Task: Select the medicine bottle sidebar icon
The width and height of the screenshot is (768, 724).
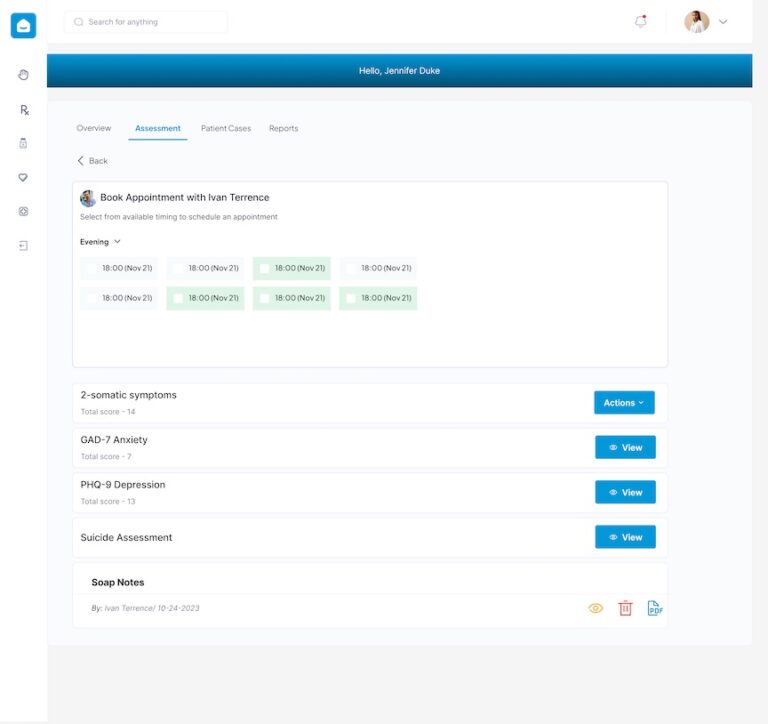Action: (23, 143)
